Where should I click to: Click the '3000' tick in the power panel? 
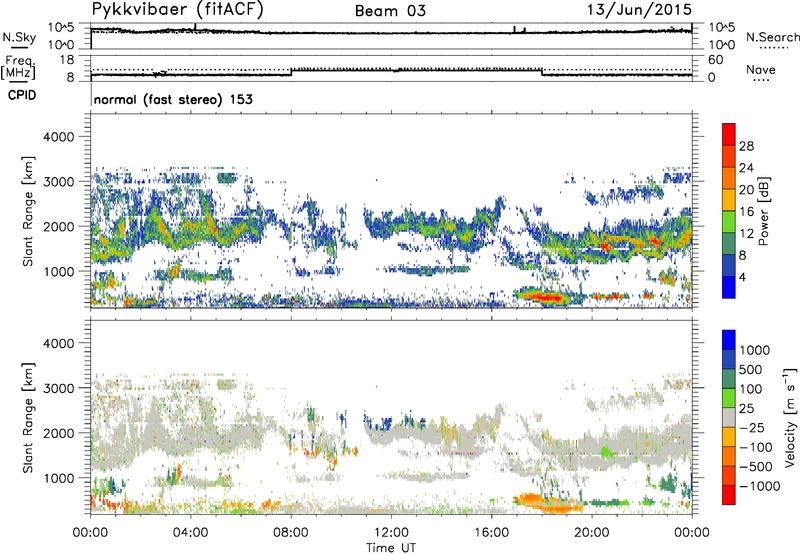tap(58, 182)
